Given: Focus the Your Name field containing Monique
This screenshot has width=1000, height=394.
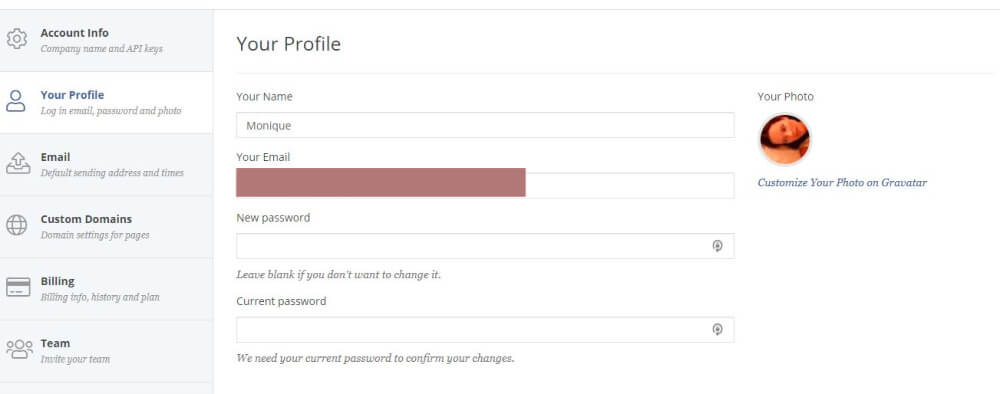Looking at the screenshot, I should coord(485,126).
